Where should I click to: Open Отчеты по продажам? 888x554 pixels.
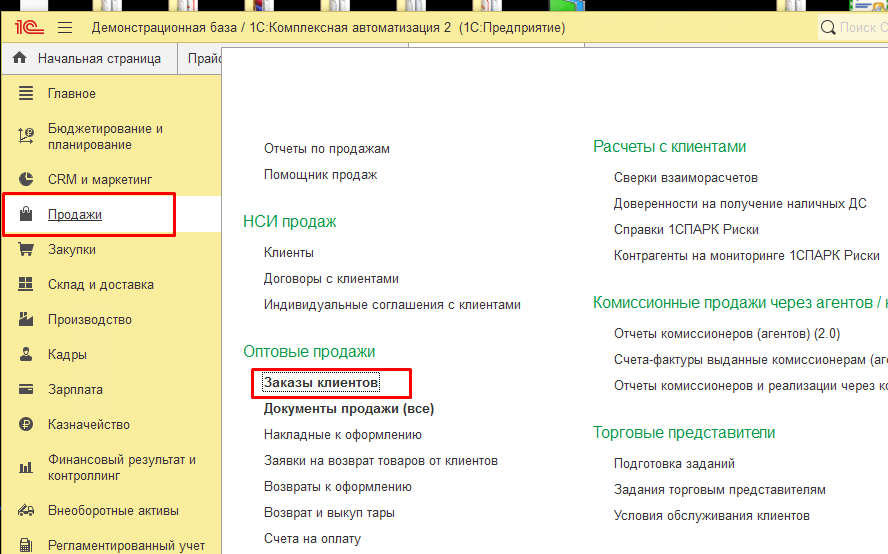point(327,149)
